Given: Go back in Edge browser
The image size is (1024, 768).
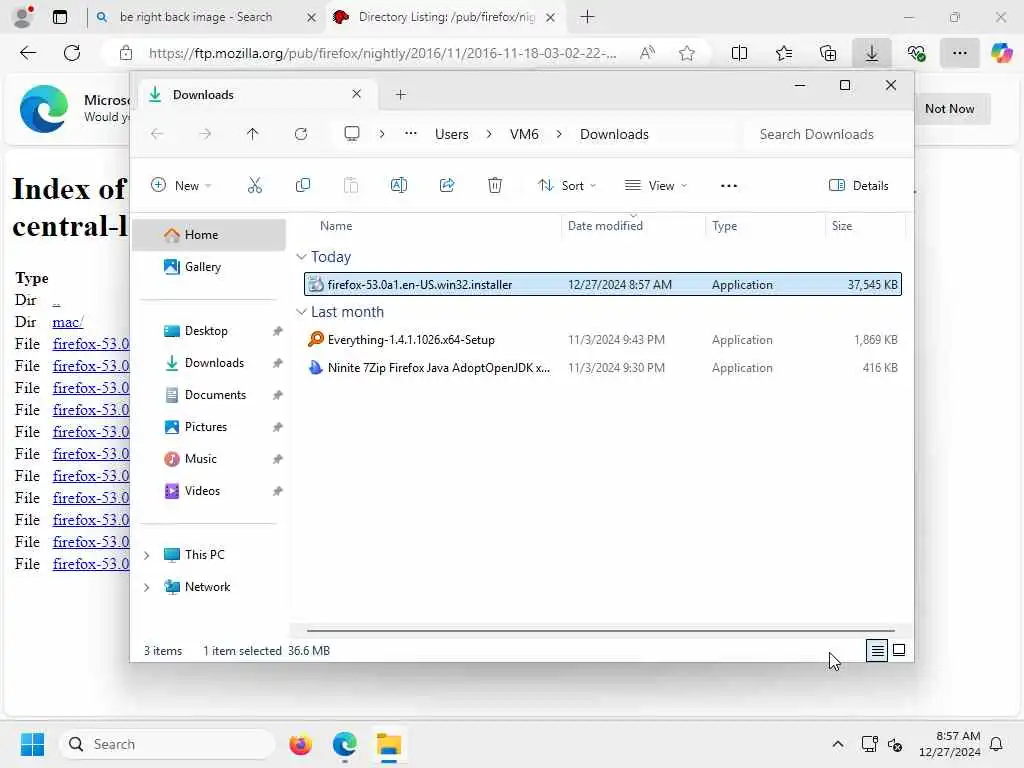Looking at the screenshot, I should (28, 53).
